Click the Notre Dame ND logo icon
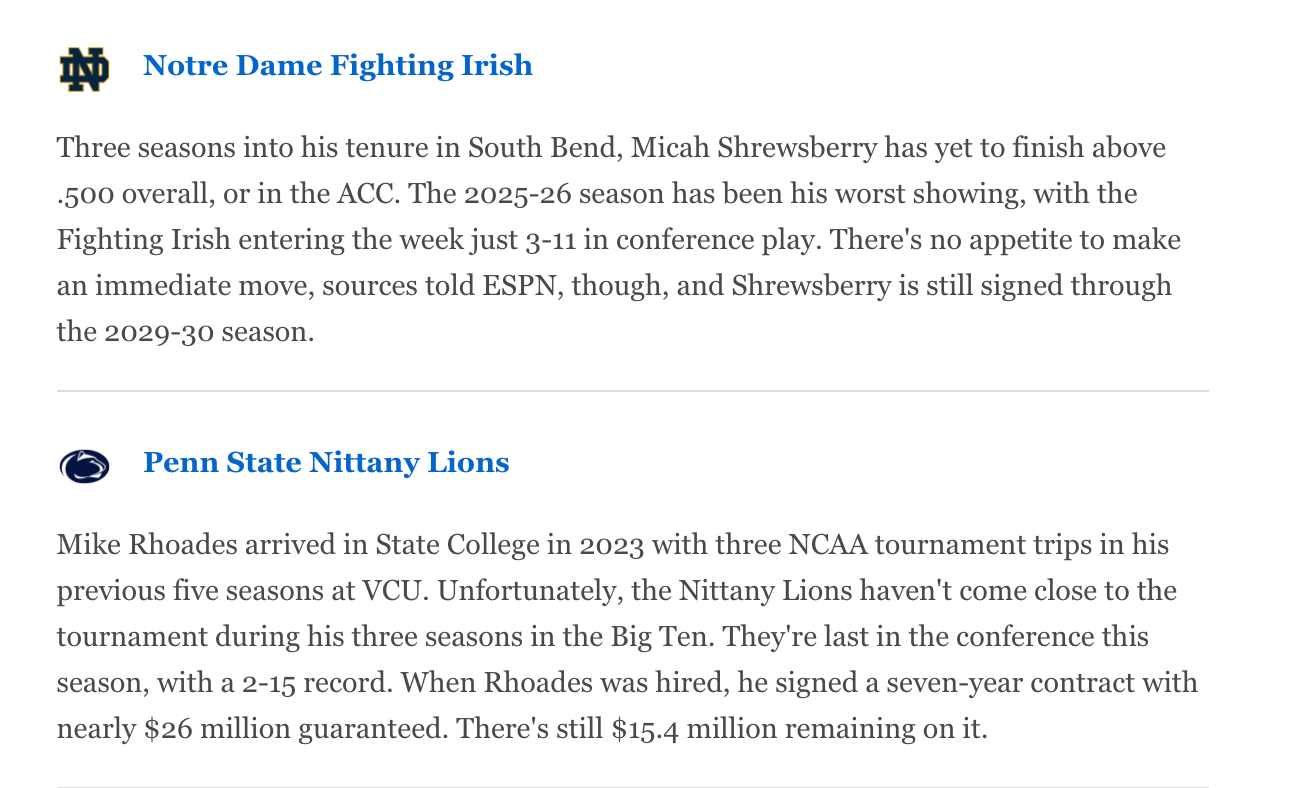The width and height of the screenshot is (1296, 788). click(84, 68)
